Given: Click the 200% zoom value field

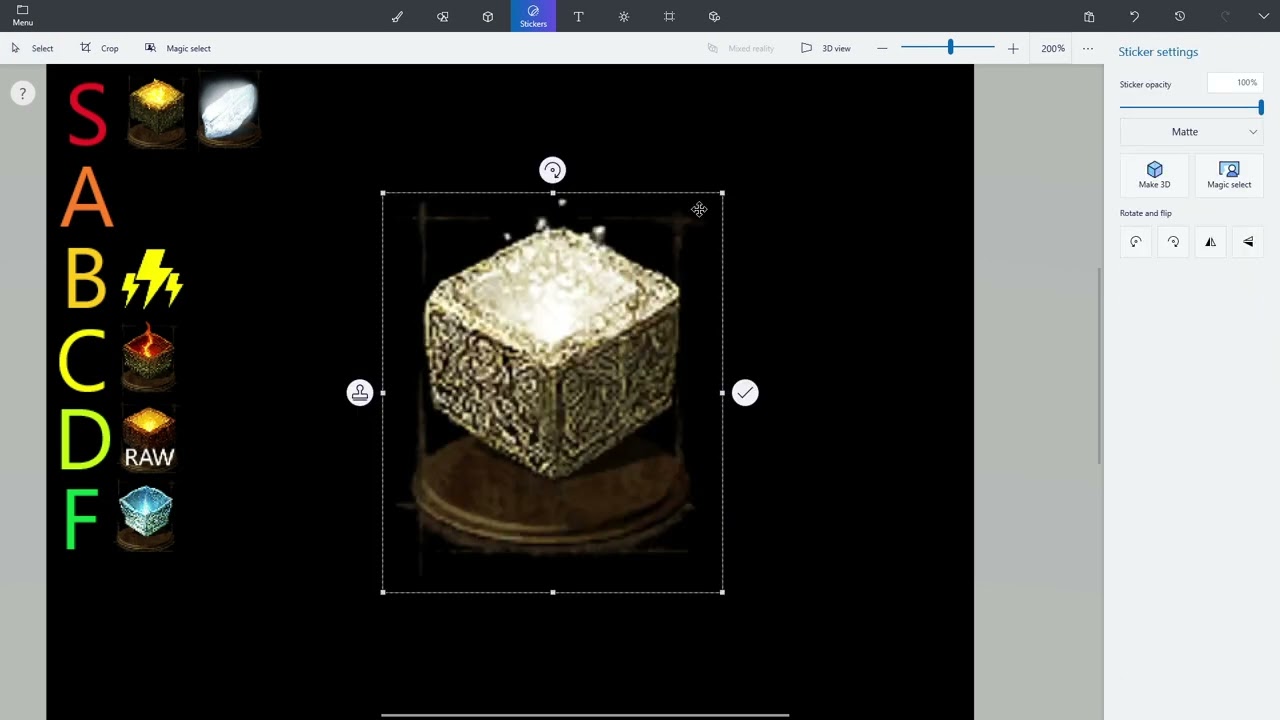Looking at the screenshot, I should tap(1053, 48).
